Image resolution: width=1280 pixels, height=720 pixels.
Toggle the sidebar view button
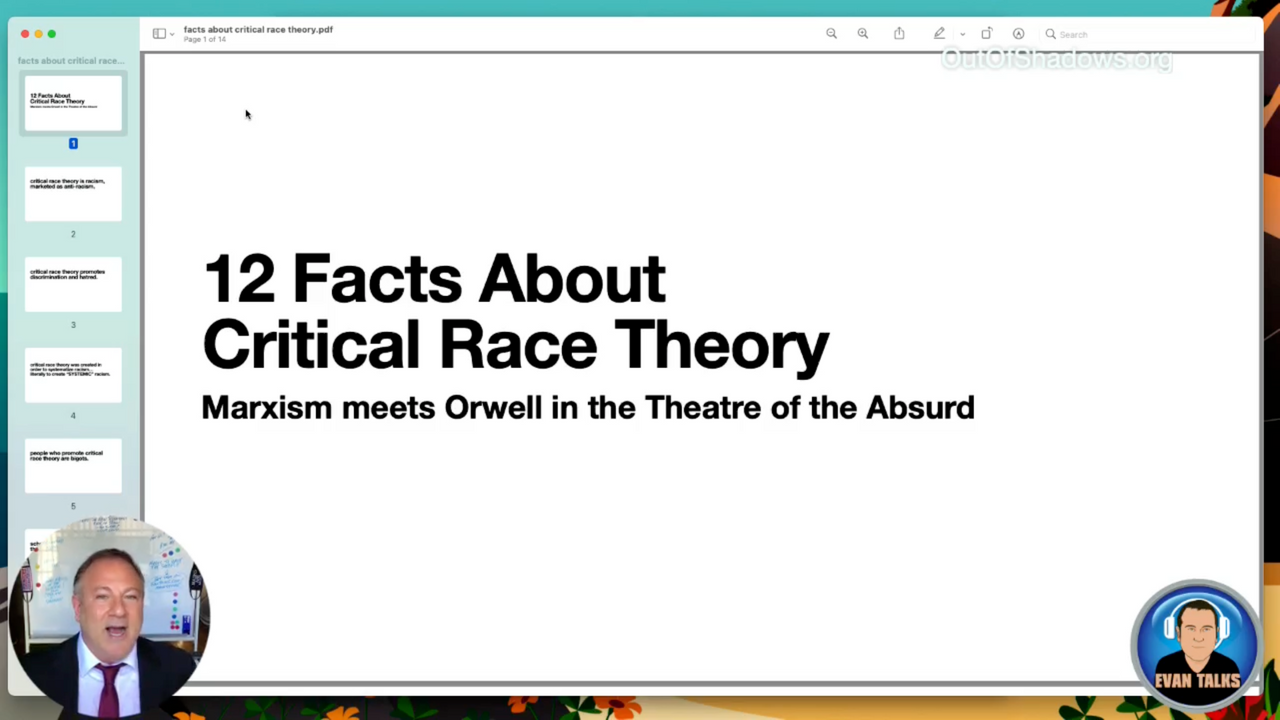(158, 34)
